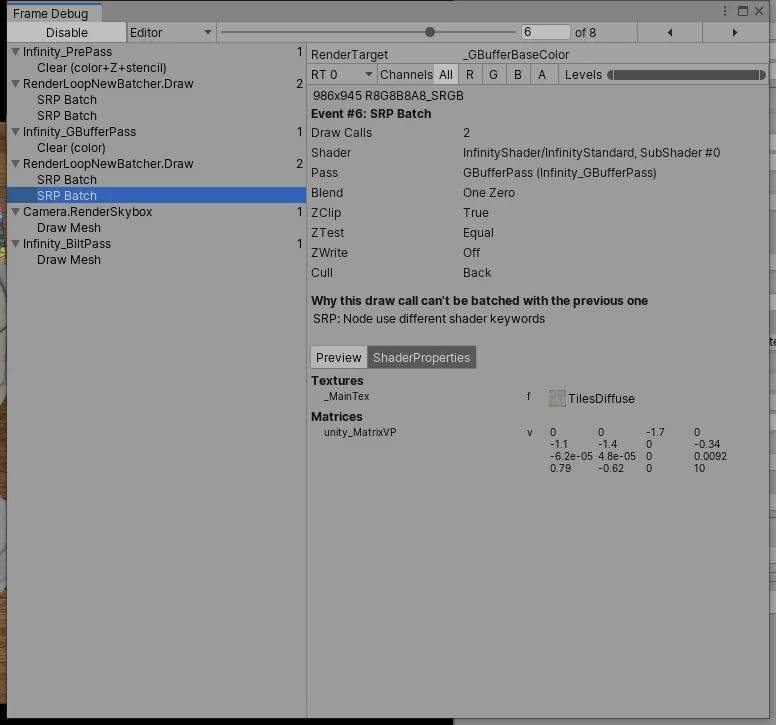Click the Matrices section heading
Viewport: 776px width, 725px height.
point(337,417)
